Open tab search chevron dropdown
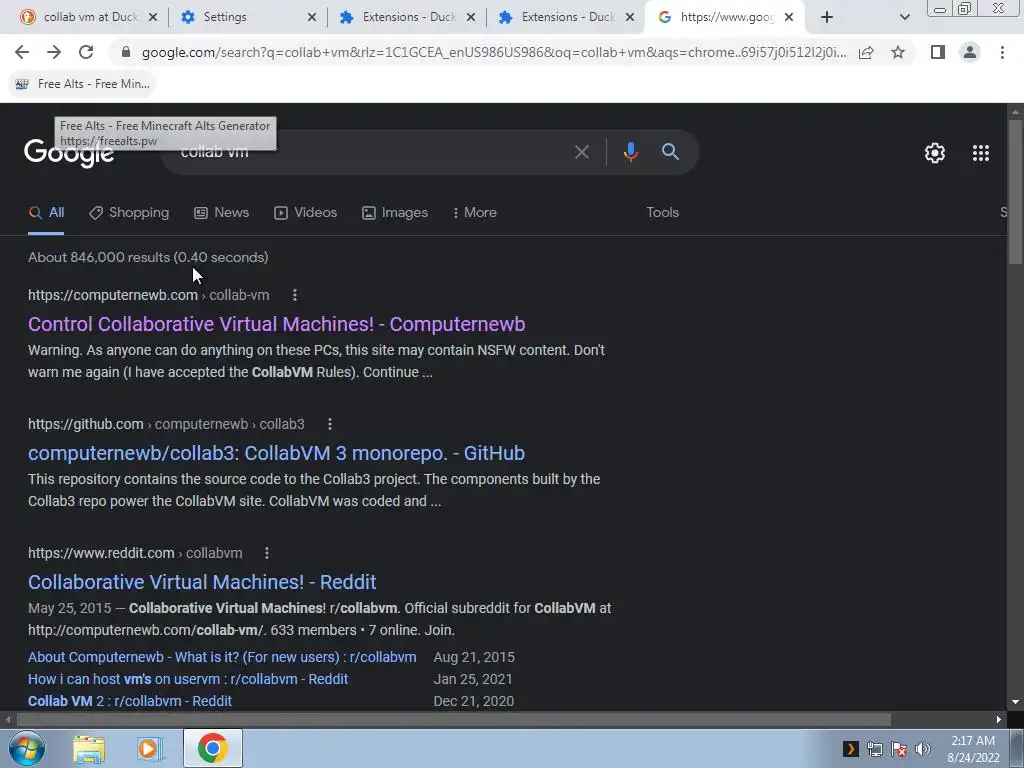The image size is (1024, 768). tap(904, 17)
